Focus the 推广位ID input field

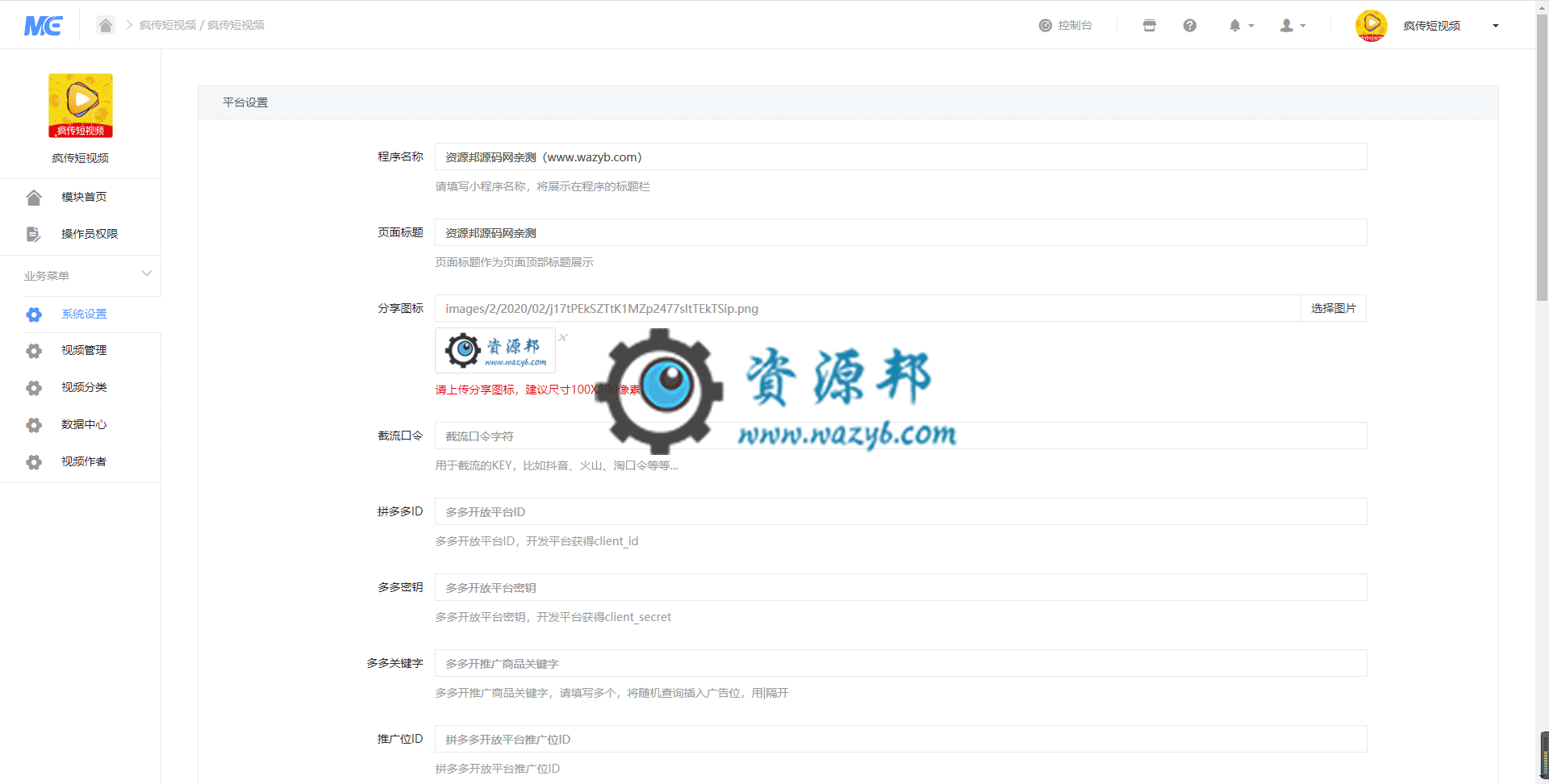(x=900, y=739)
